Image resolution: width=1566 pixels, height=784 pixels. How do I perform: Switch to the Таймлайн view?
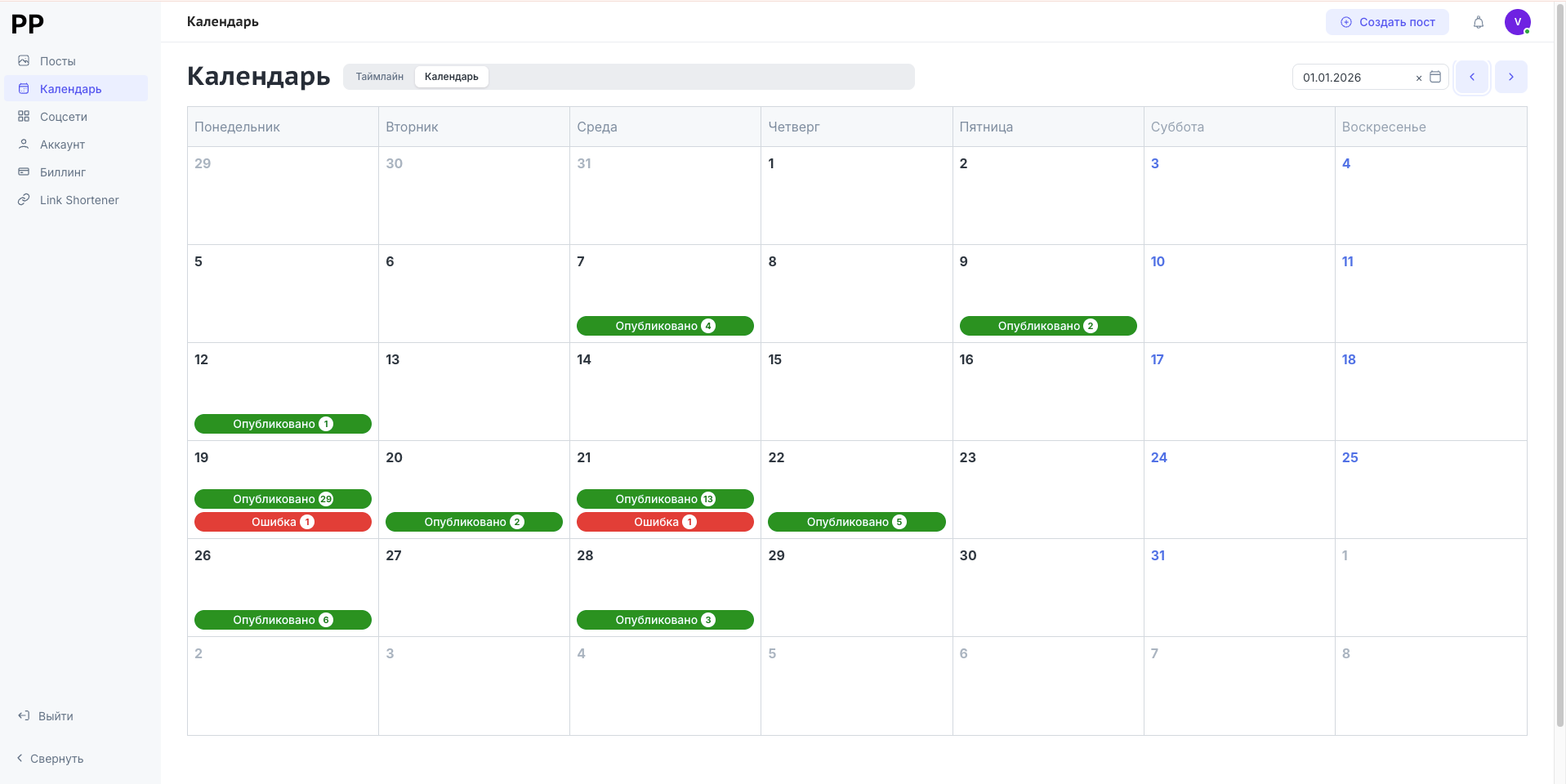coord(379,77)
